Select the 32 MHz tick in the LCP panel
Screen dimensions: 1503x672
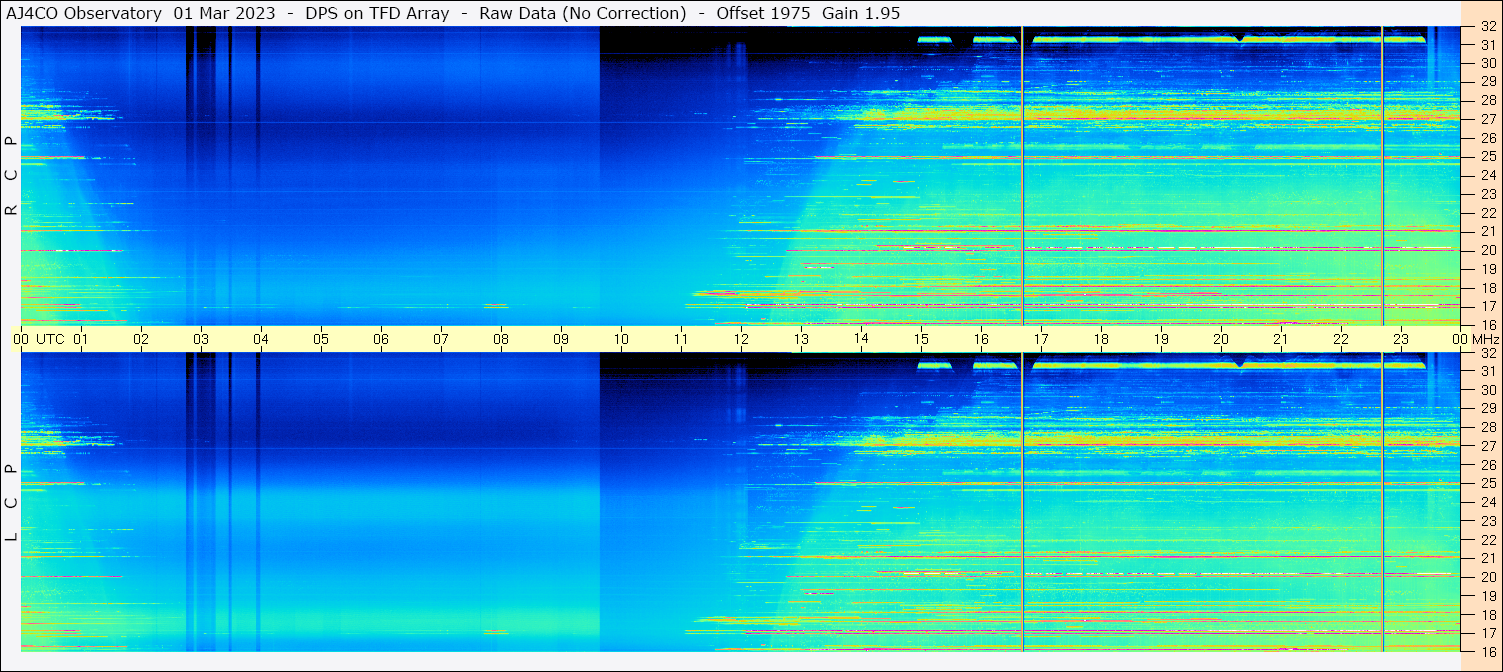(1488, 353)
